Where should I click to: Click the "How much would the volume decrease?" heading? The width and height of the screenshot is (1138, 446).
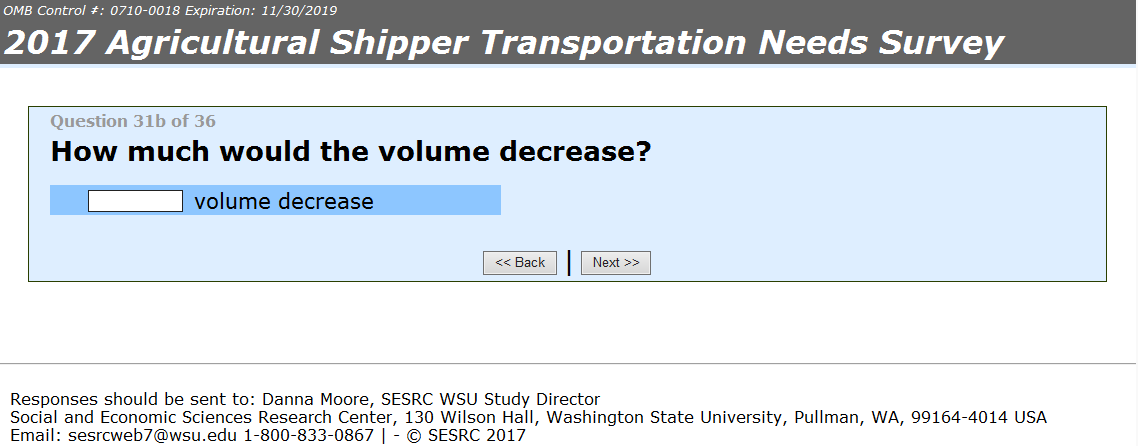click(x=351, y=153)
